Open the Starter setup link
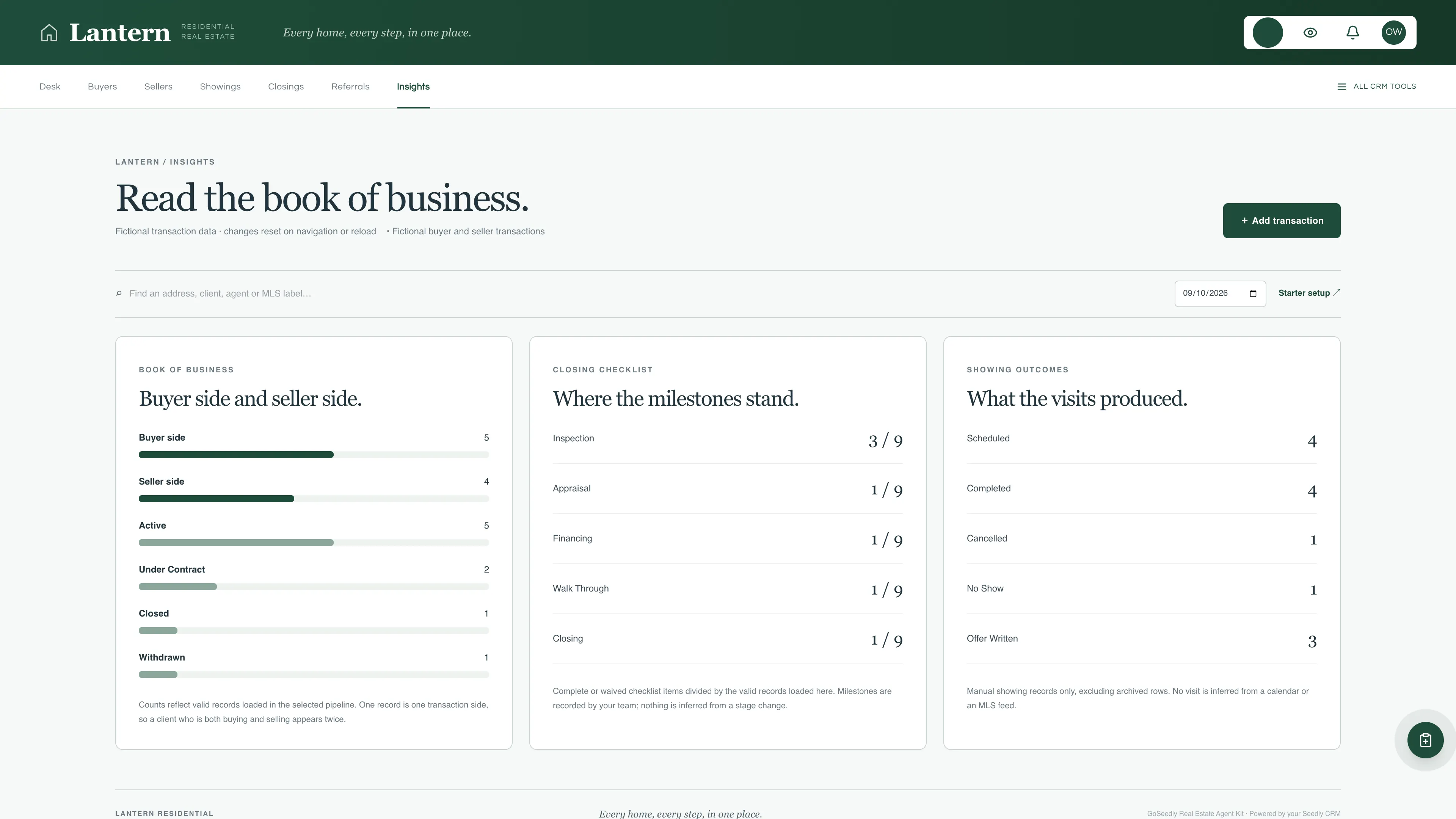Image resolution: width=1456 pixels, height=819 pixels. 1309,293
